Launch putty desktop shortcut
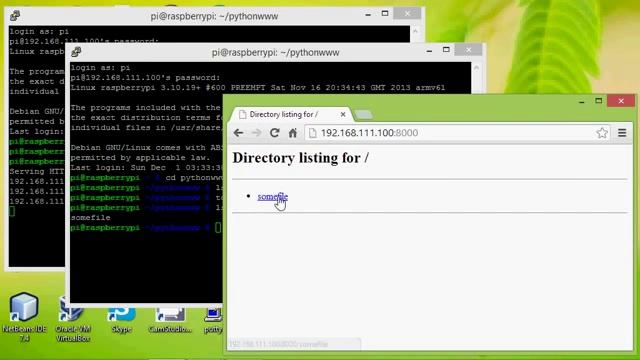 tap(213, 320)
